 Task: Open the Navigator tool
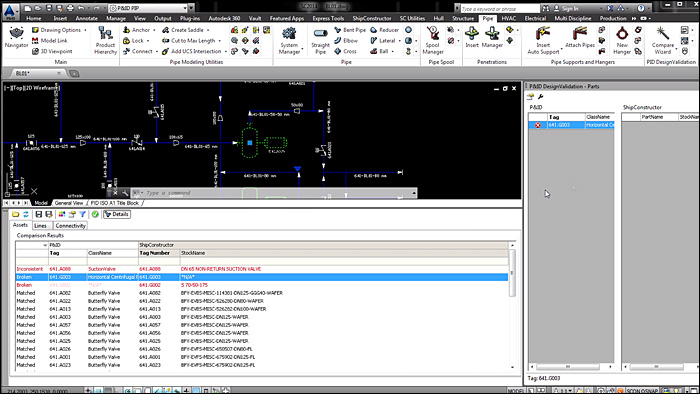tap(16, 37)
